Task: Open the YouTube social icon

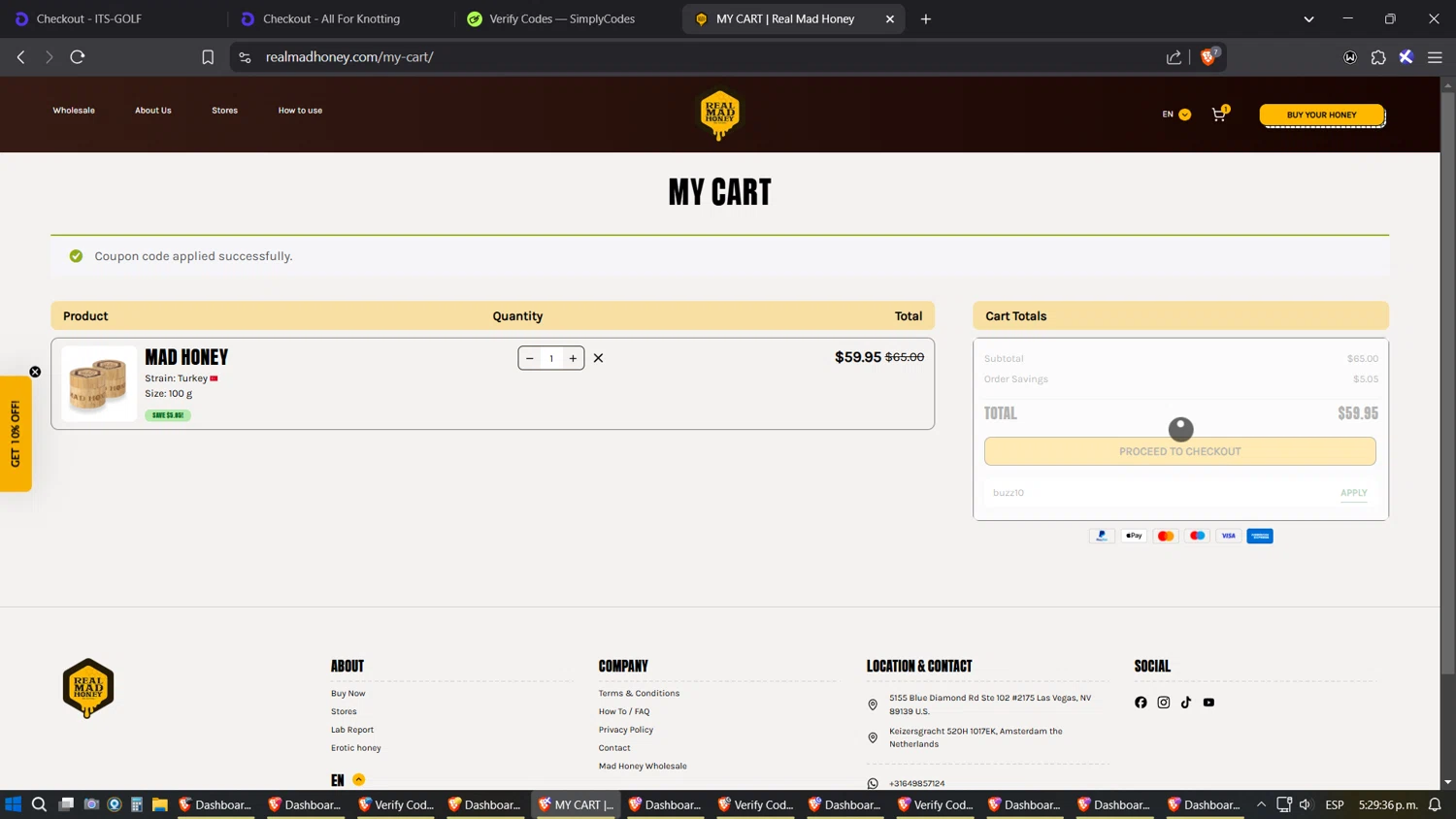Action: click(1208, 703)
